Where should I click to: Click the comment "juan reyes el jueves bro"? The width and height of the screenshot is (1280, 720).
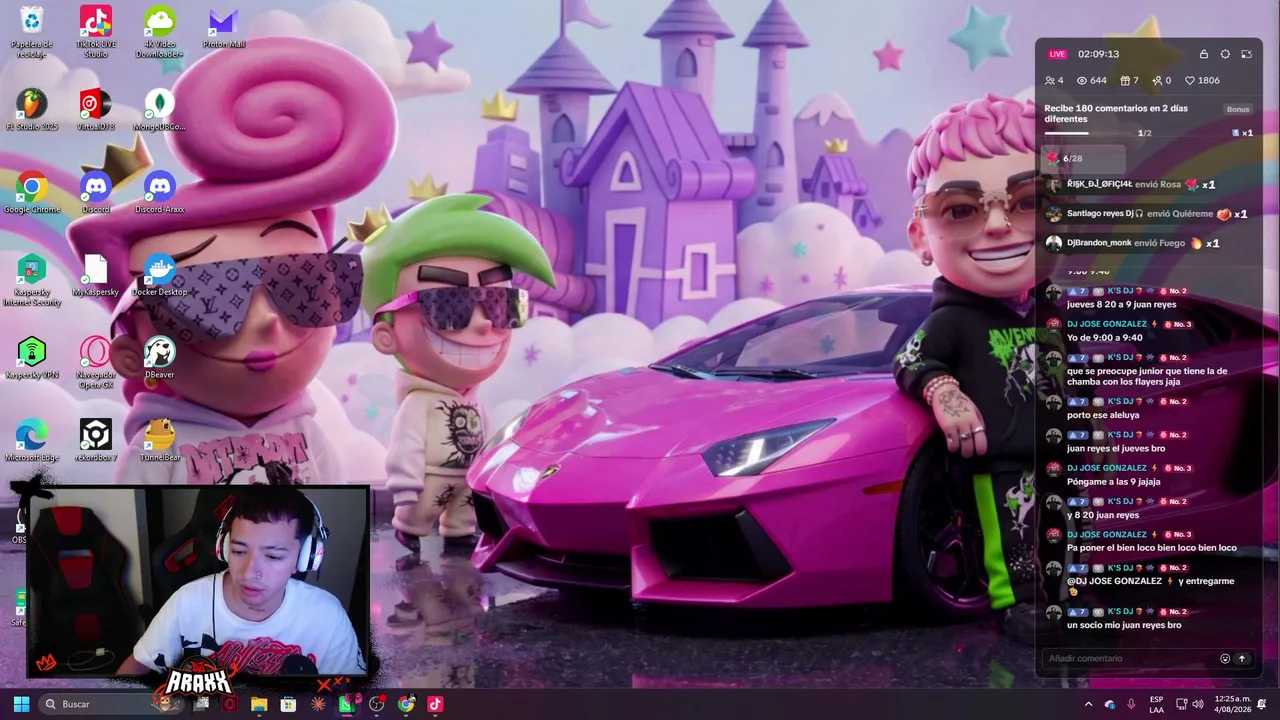coord(1116,449)
